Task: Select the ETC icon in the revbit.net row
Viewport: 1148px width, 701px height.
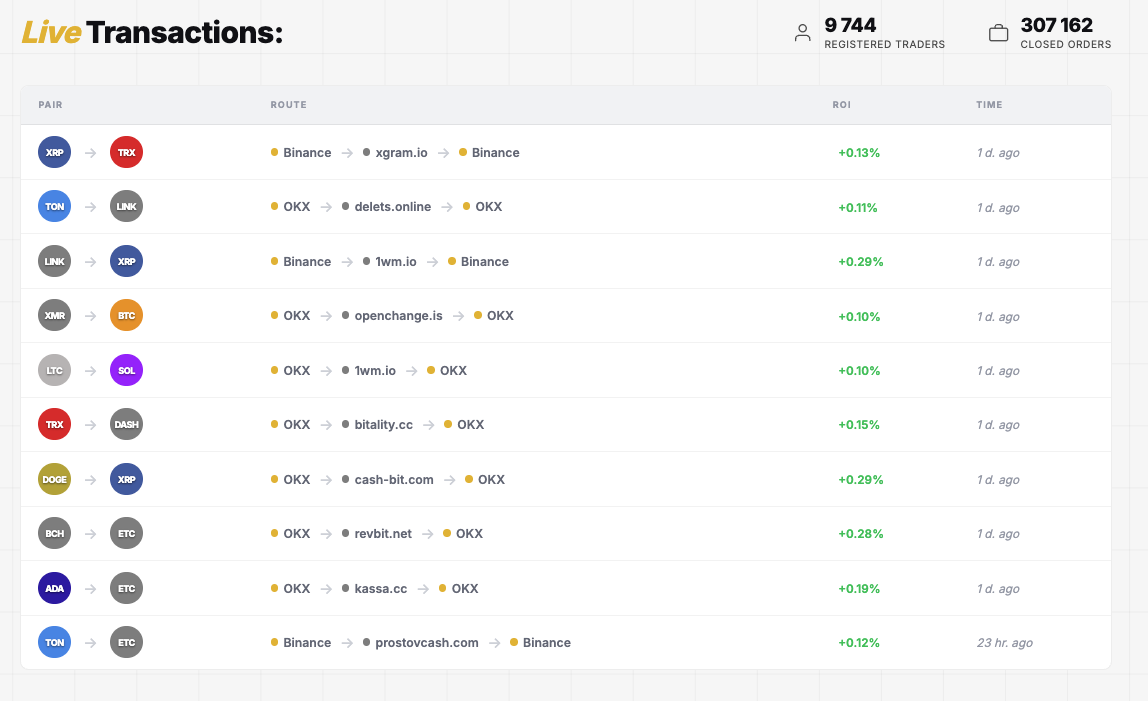Action: (126, 533)
